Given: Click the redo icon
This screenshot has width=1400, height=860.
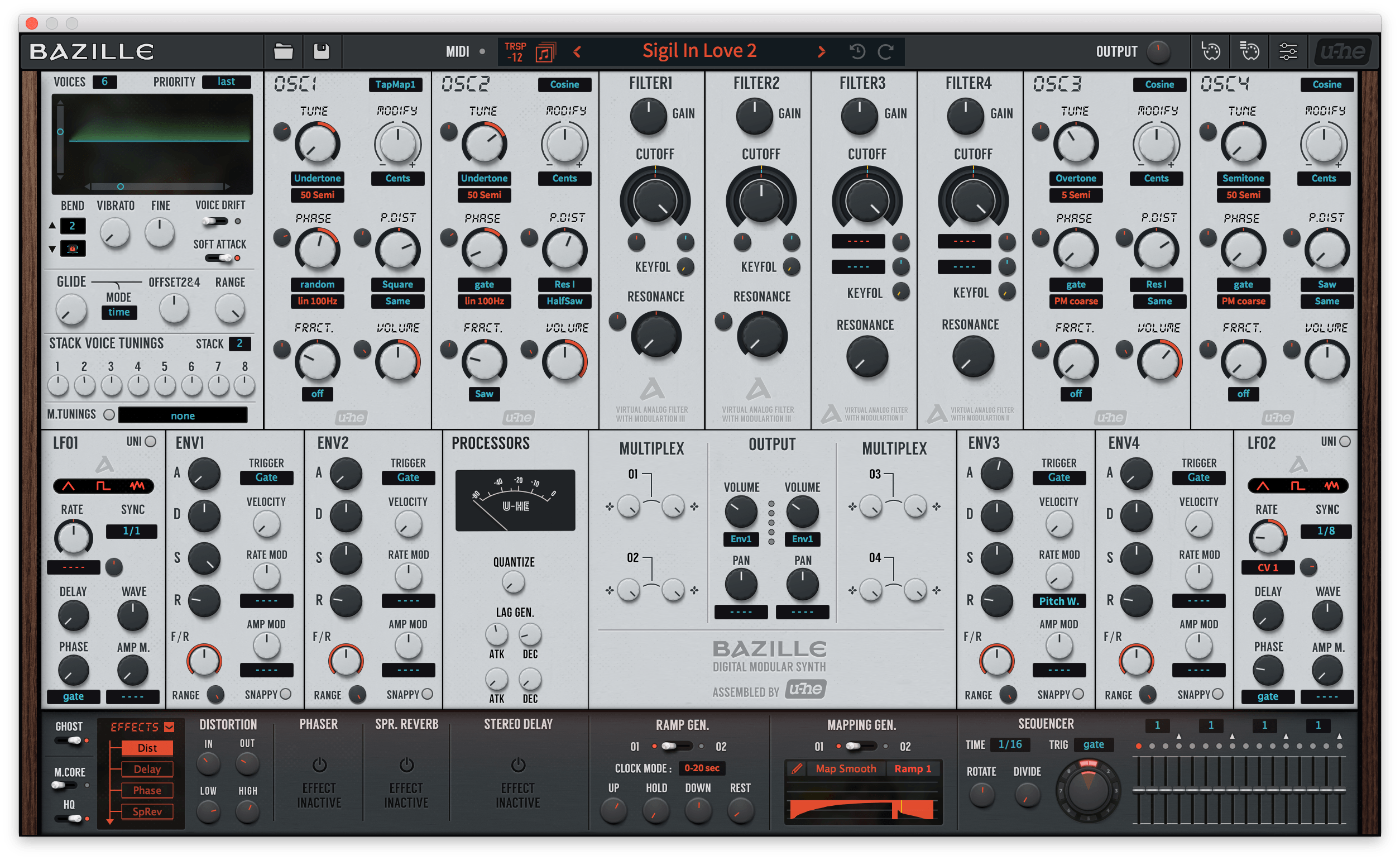Looking at the screenshot, I should coord(885,52).
